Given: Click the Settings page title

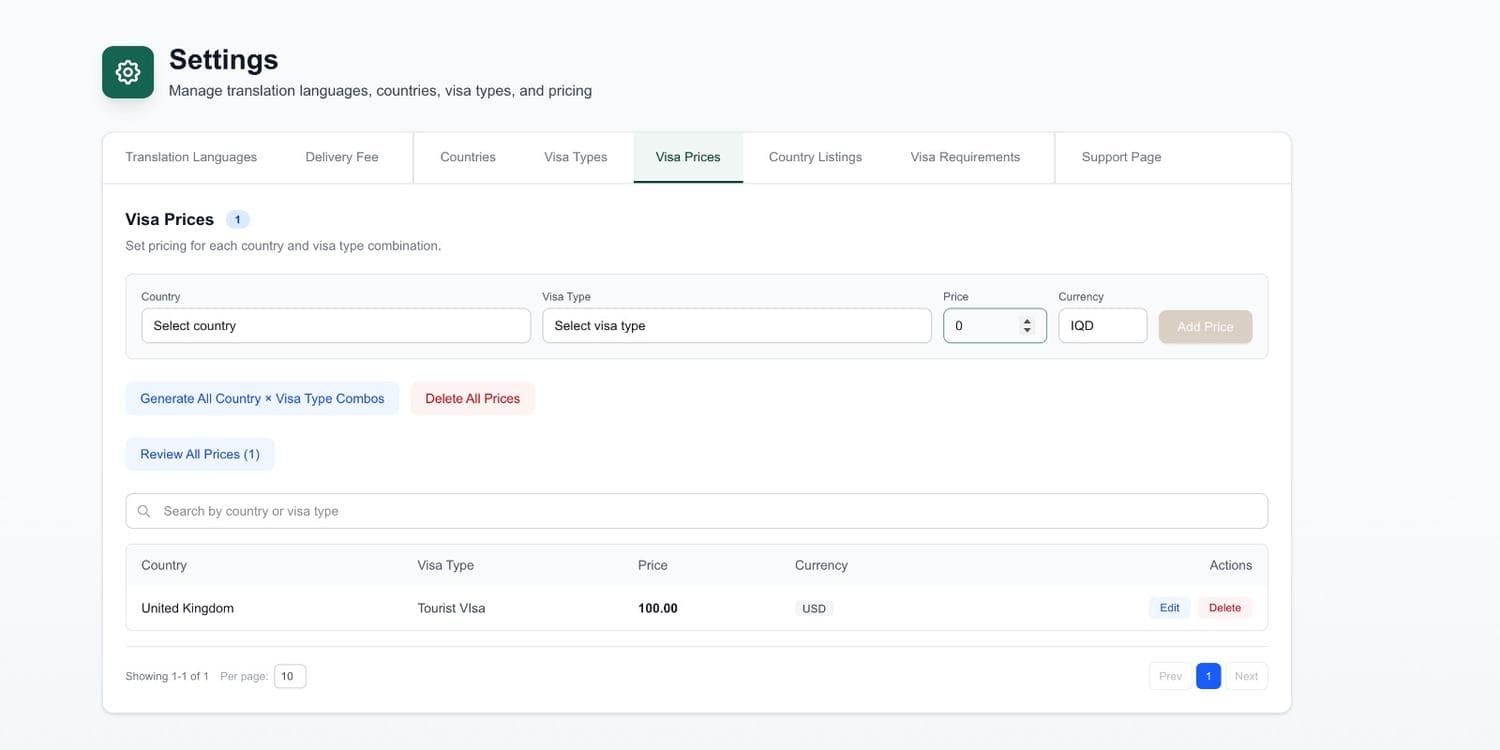Looking at the screenshot, I should click(224, 59).
